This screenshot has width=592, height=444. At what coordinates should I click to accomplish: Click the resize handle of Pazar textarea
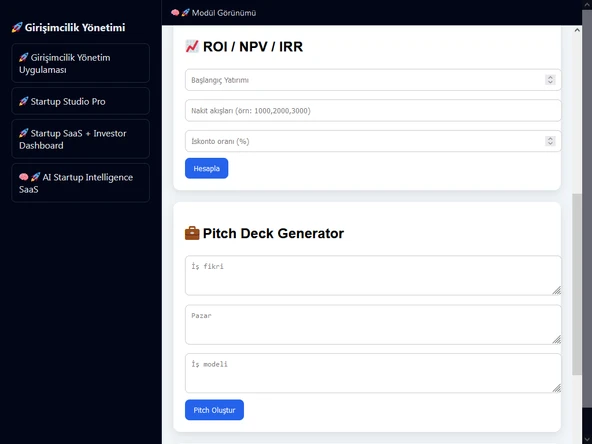click(556, 339)
